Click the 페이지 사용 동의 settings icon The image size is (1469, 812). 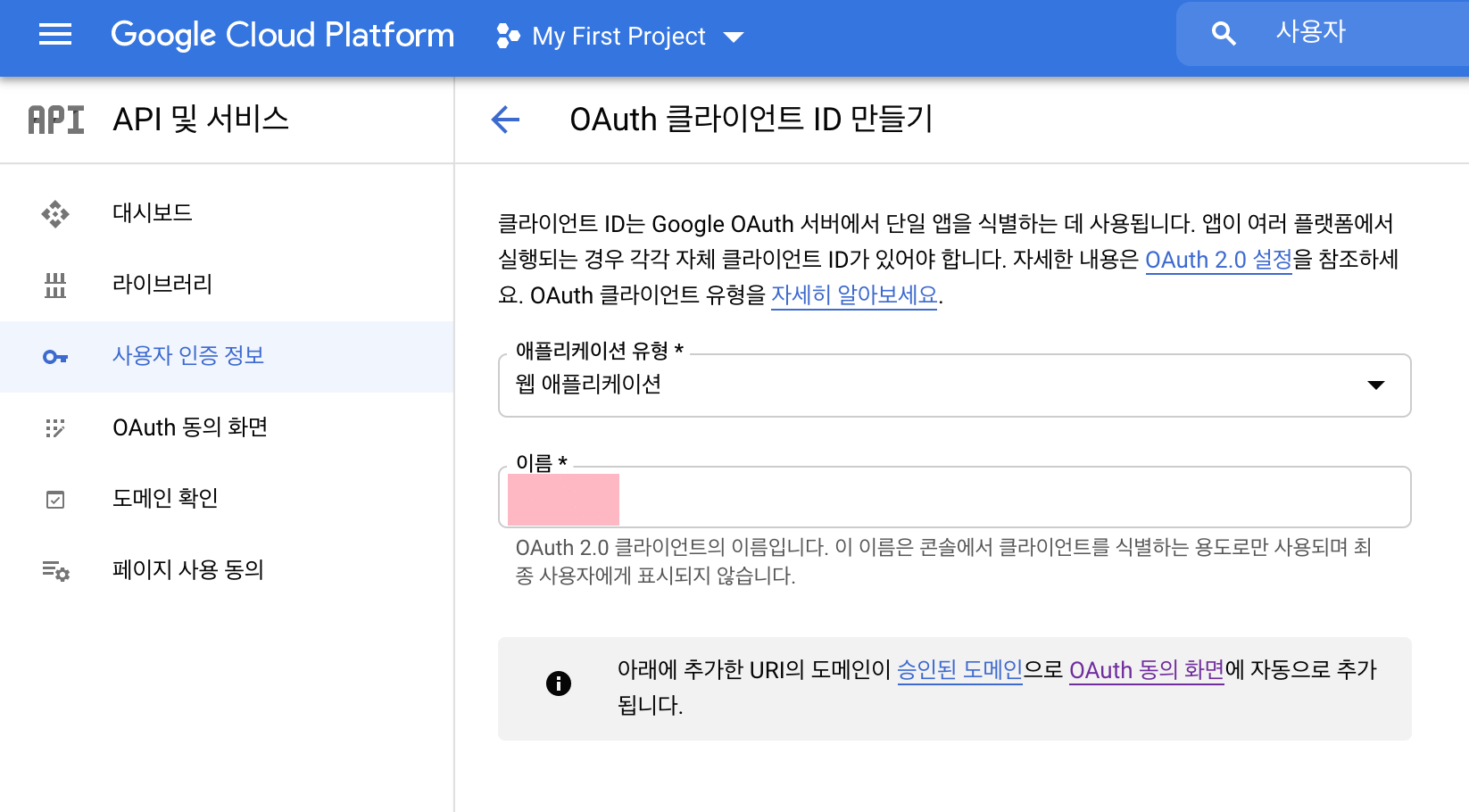coord(55,571)
